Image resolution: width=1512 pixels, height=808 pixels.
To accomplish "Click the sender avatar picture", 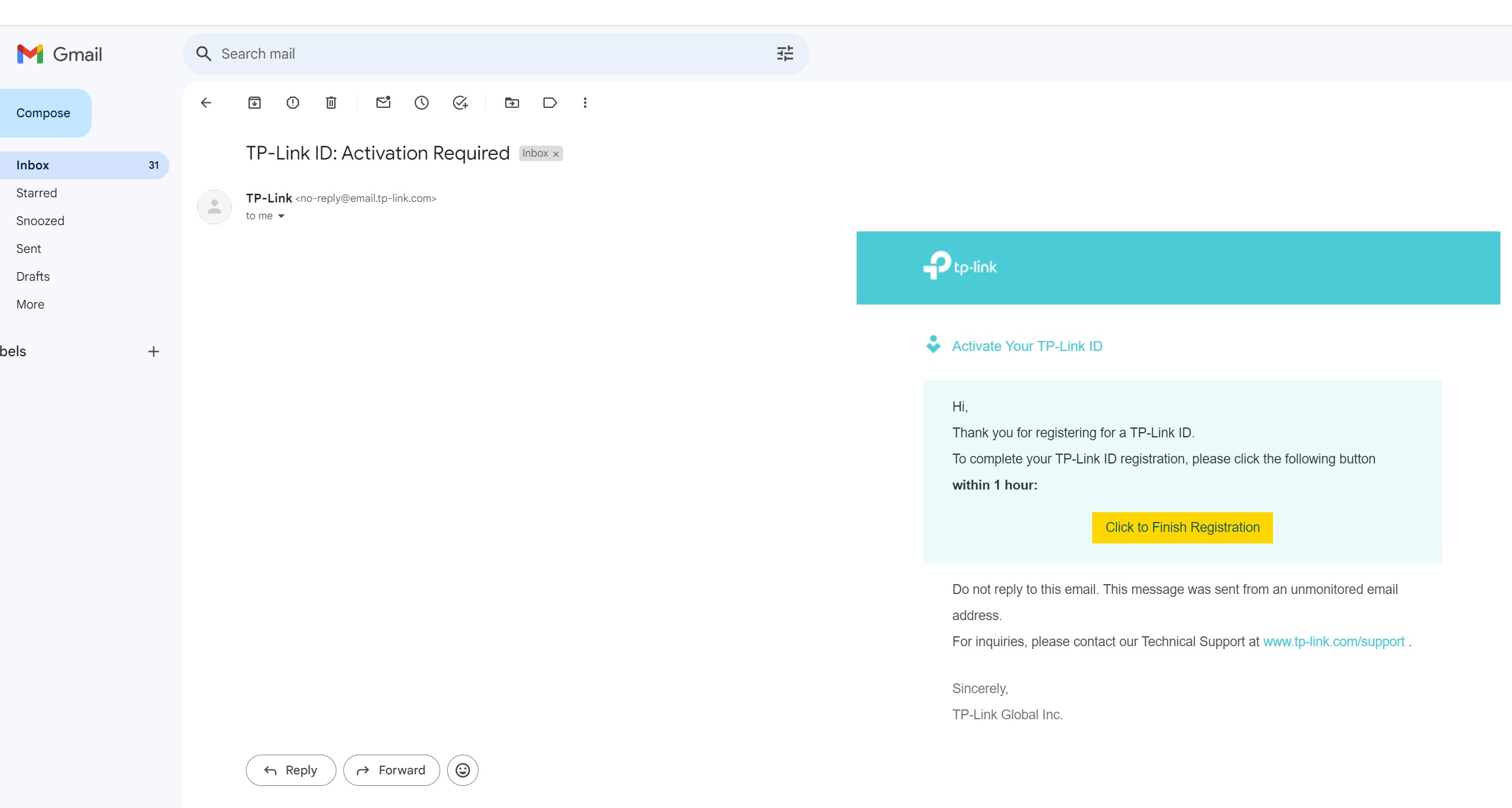I will coord(215,206).
